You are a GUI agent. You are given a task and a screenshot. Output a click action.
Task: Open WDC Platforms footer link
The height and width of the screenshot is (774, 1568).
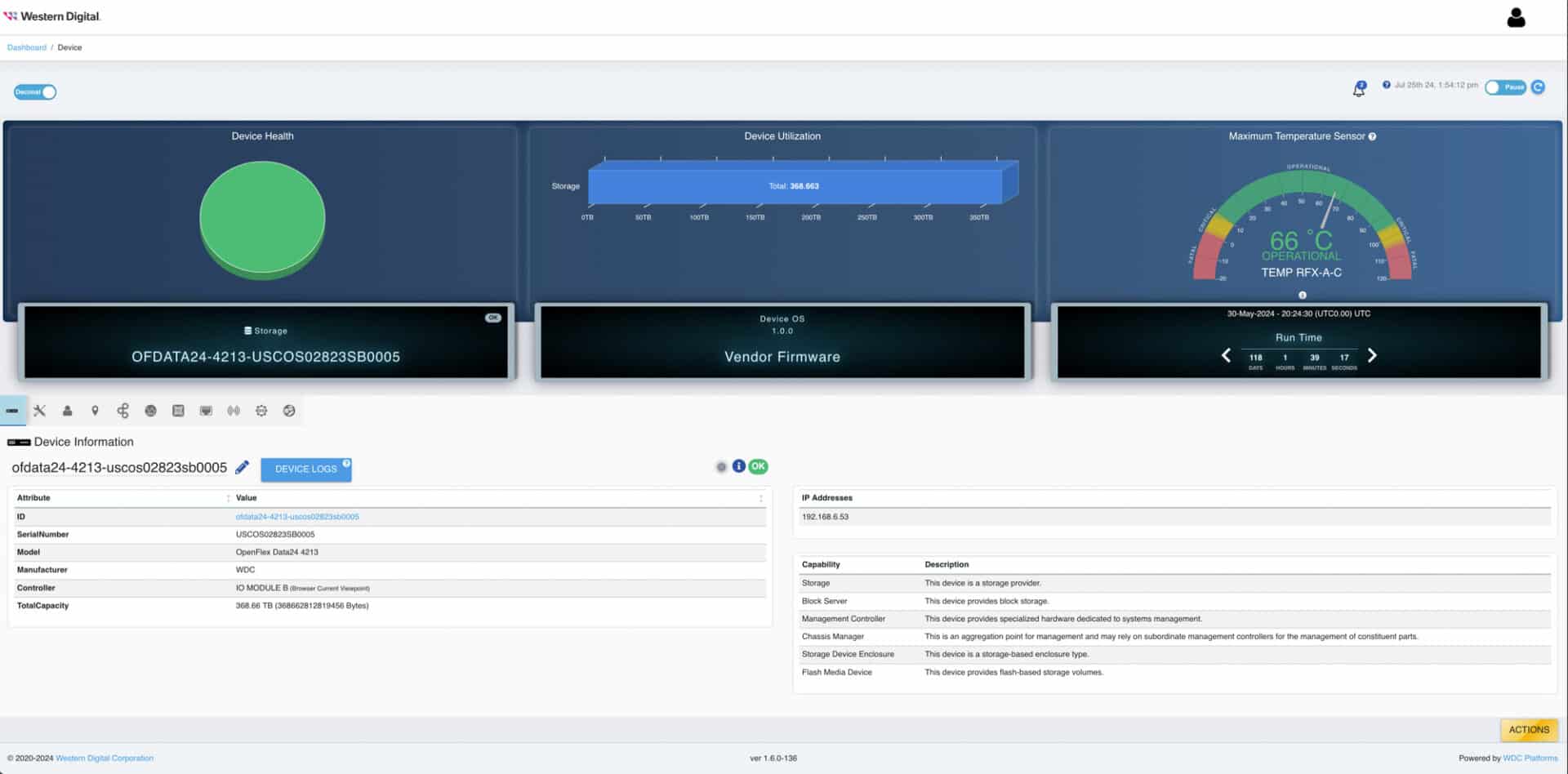click(x=1530, y=758)
